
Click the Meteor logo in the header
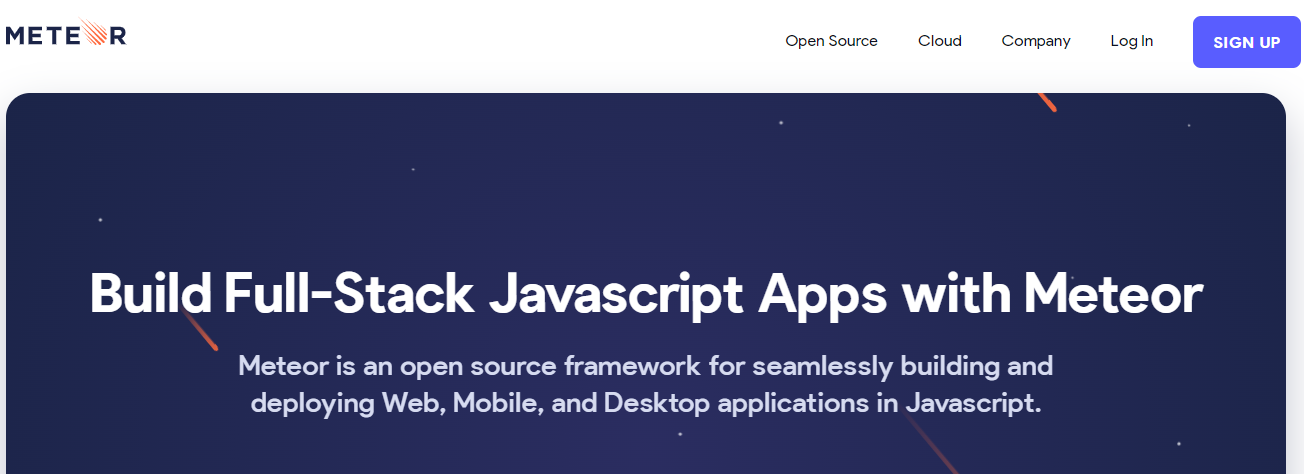(x=66, y=34)
